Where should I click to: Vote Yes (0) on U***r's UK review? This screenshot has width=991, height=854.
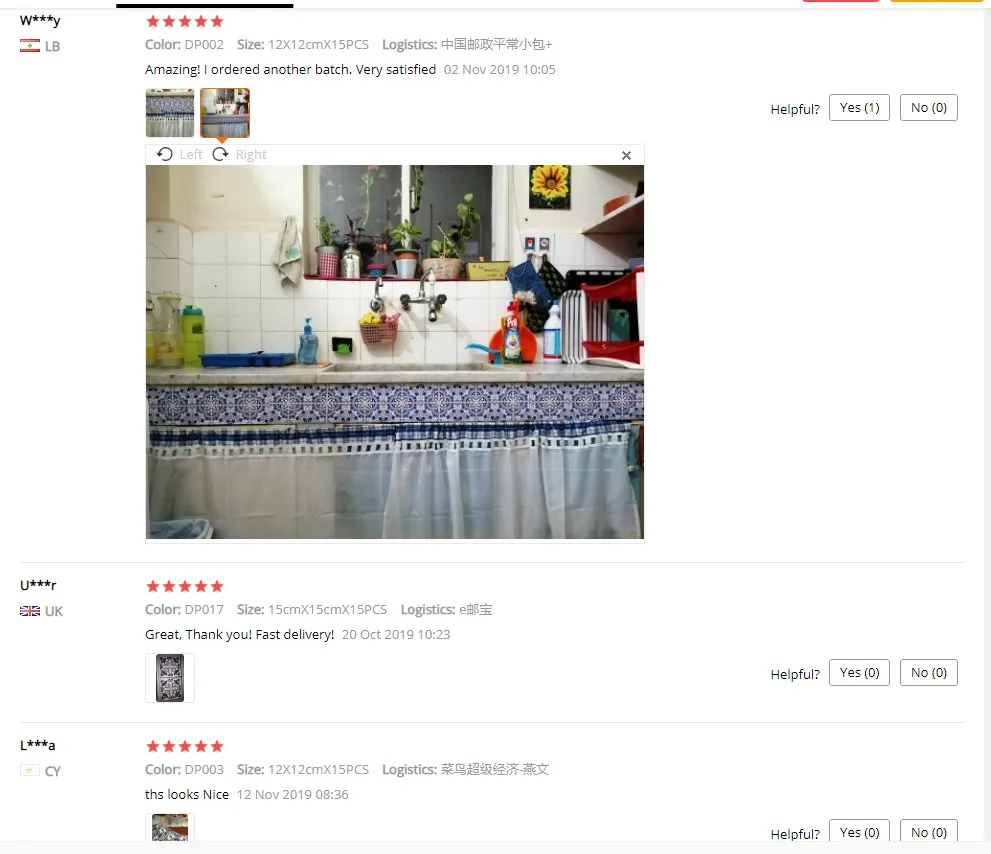pos(859,673)
